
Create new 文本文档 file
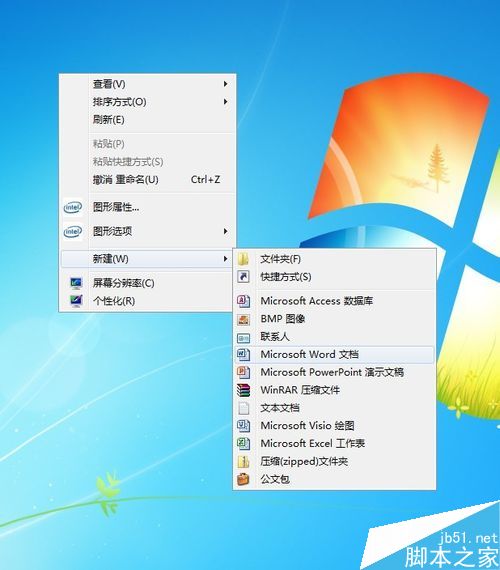pos(334,408)
